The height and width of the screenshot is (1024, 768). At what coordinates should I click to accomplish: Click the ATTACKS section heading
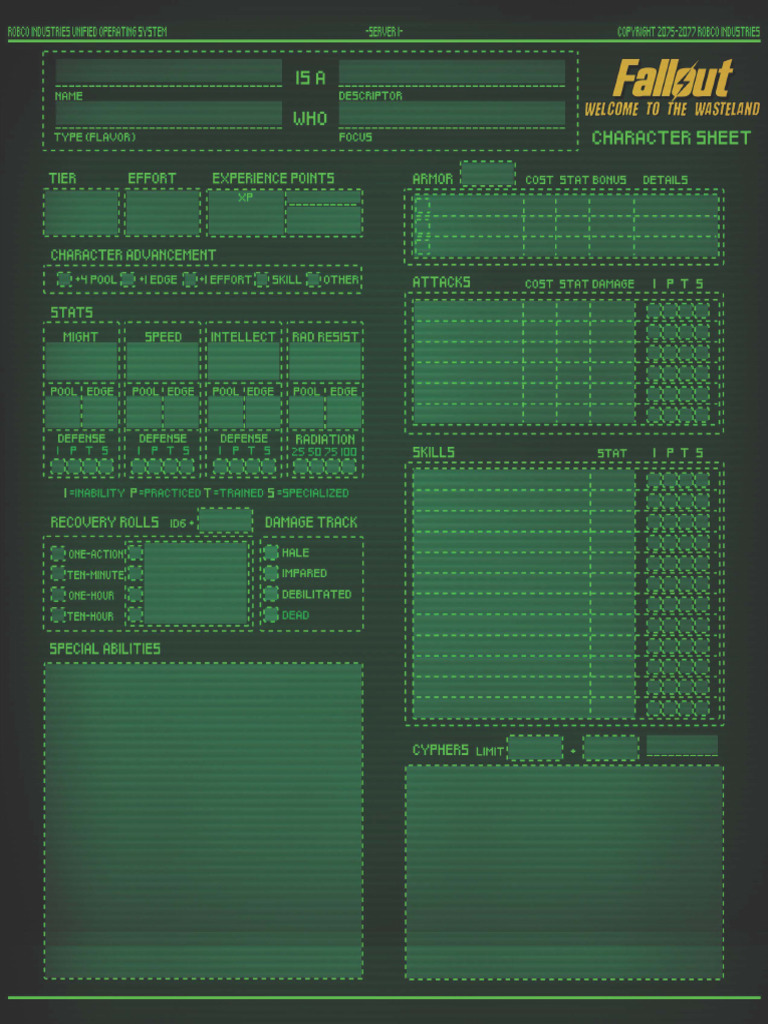click(x=441, y=282)
